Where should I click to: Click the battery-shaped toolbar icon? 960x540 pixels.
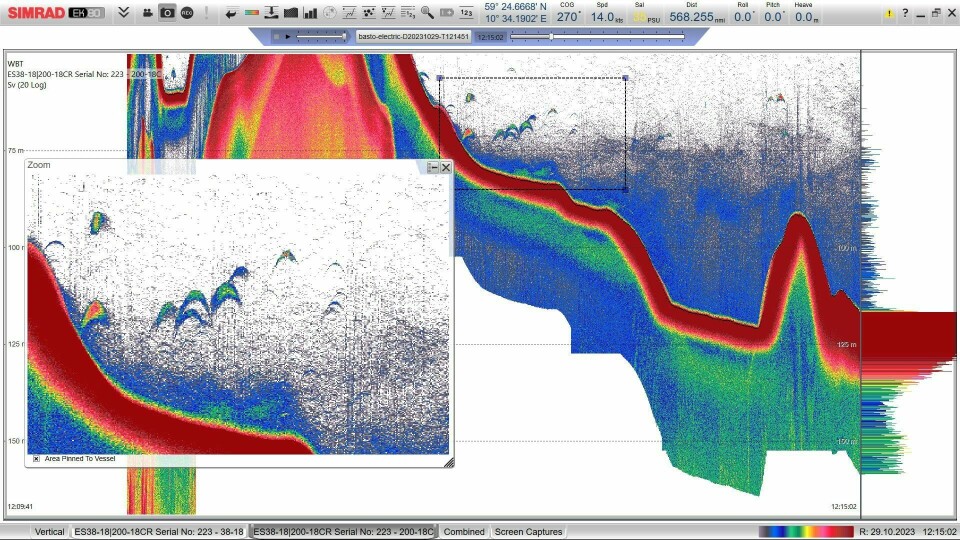(447, 13)
